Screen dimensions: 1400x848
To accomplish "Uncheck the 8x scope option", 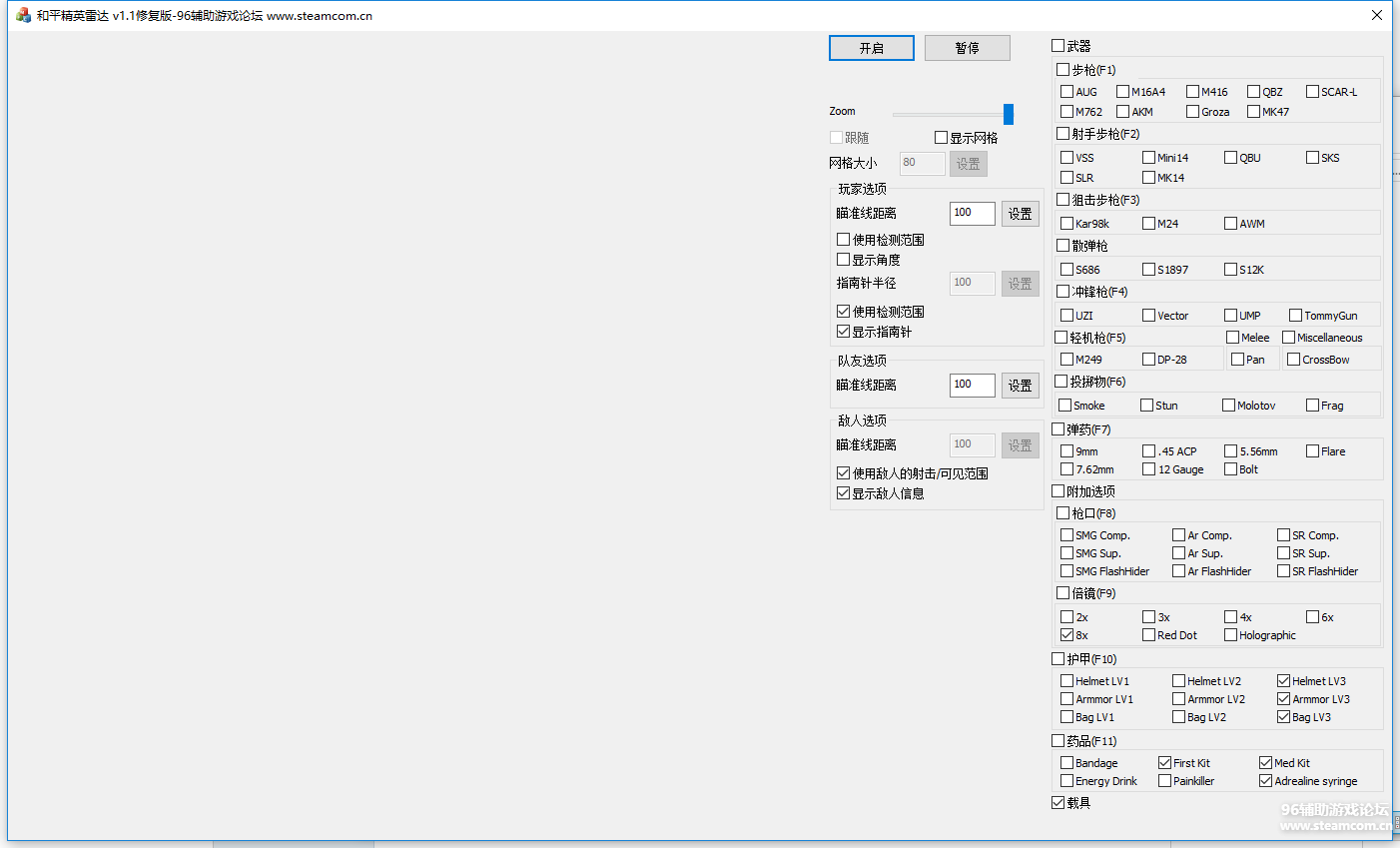I will pyautogui.click(x=1067, y=635).
